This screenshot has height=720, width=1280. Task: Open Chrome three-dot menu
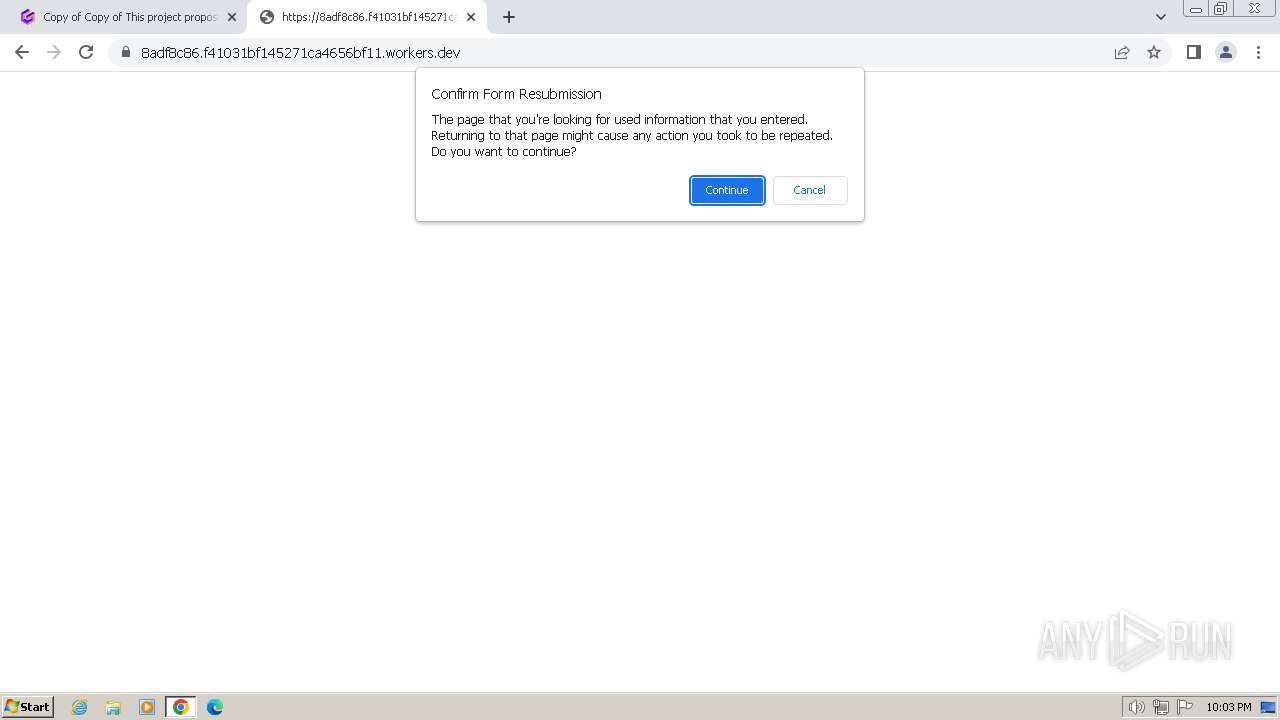1258,52
